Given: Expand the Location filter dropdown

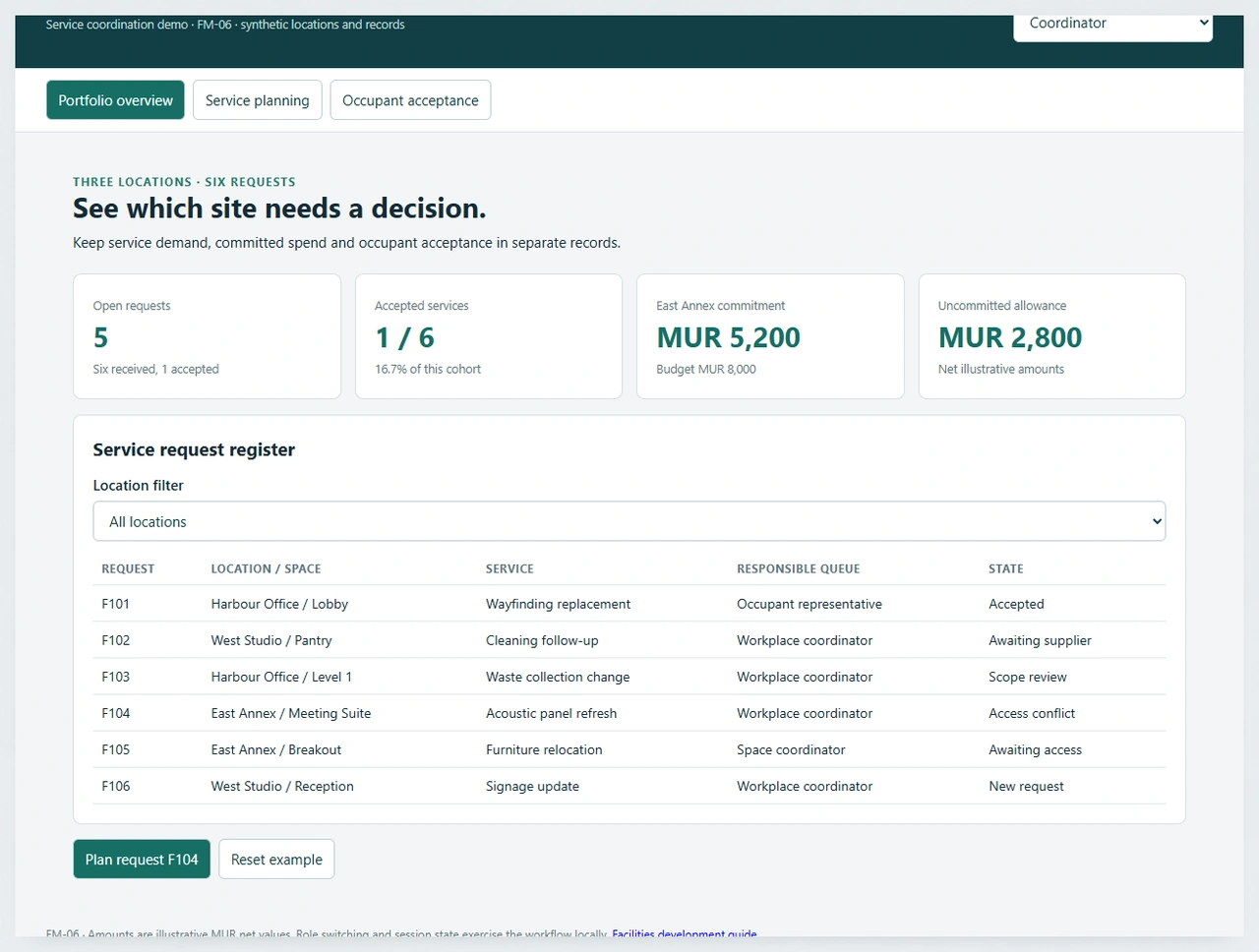Looking at the screenshot, I should coord(629,521).
